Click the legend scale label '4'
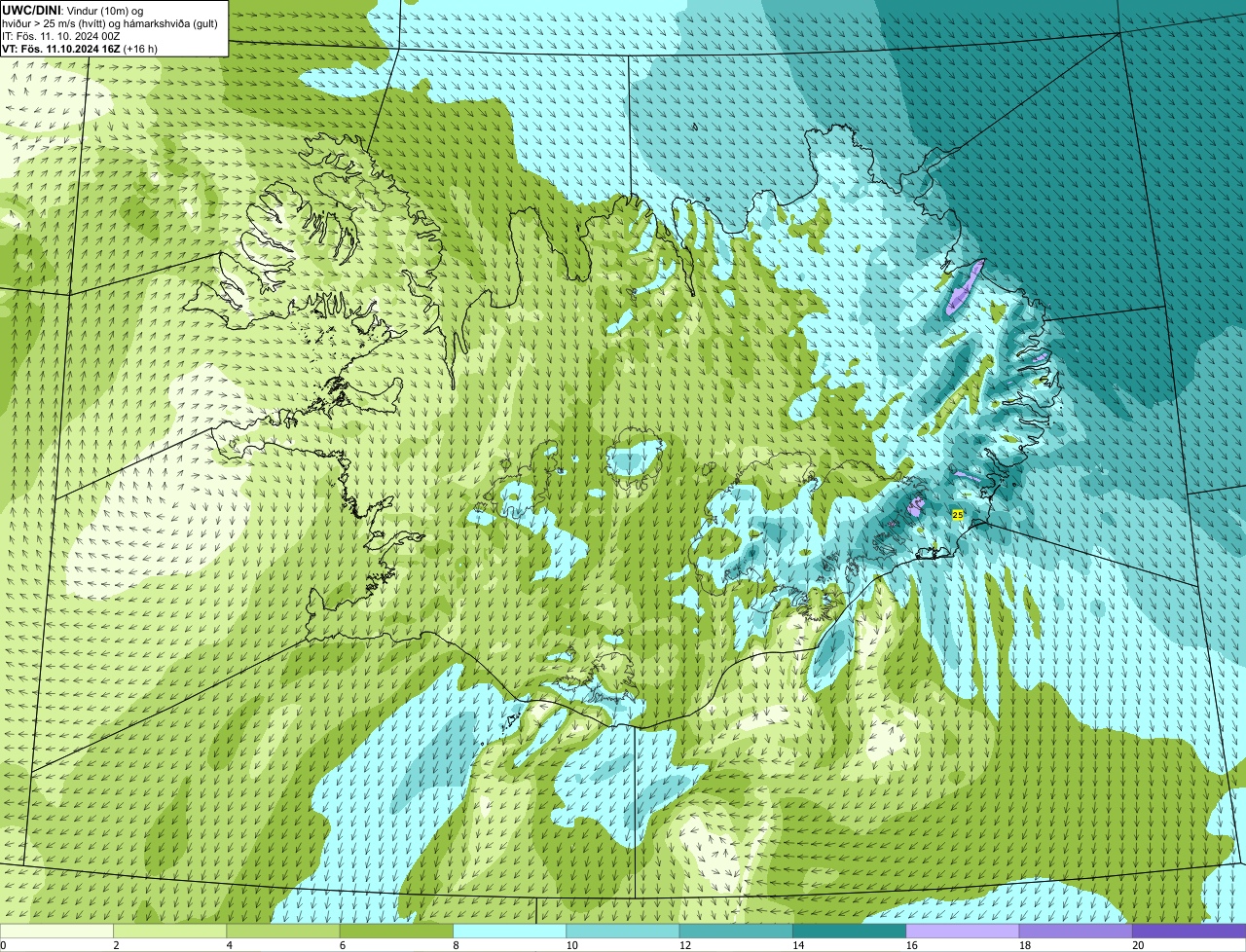The height and width of the screenshot is (952, 1246). pyautogui.click(x=230, y=945)
